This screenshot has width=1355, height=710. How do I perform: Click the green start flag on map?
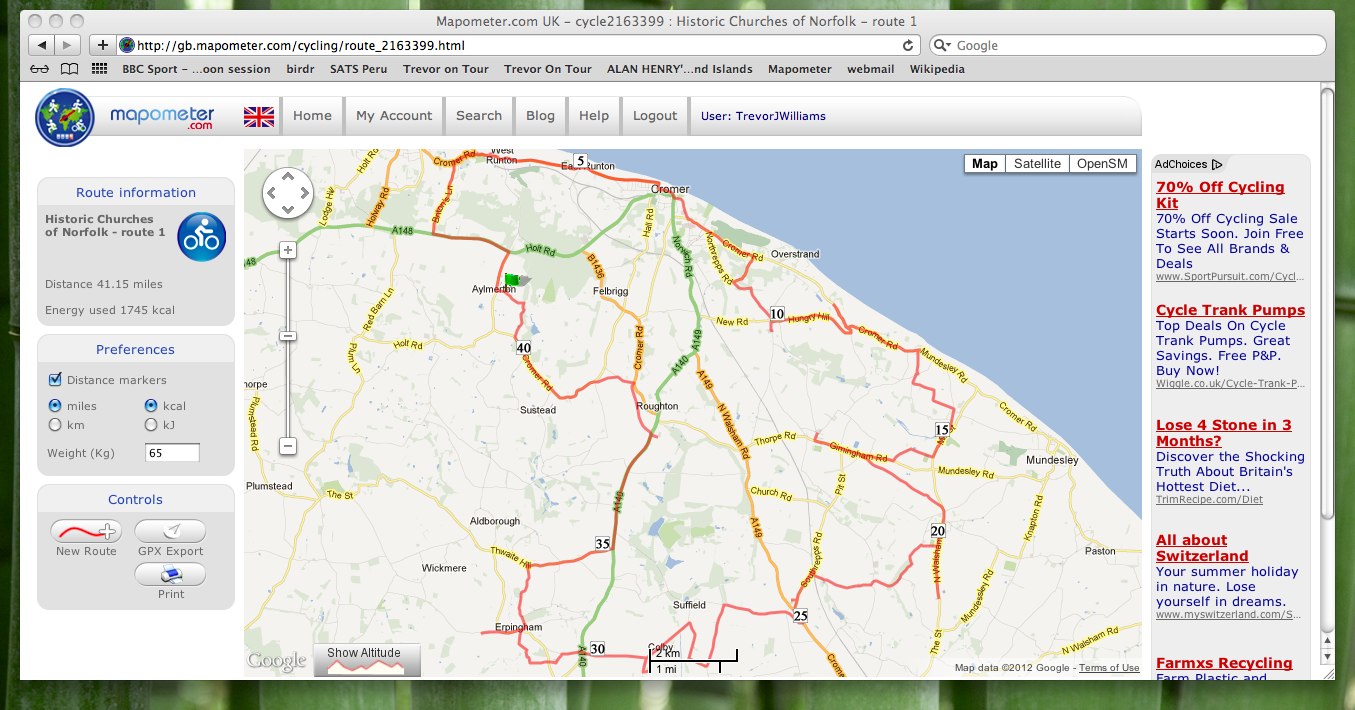coord(513,281)
